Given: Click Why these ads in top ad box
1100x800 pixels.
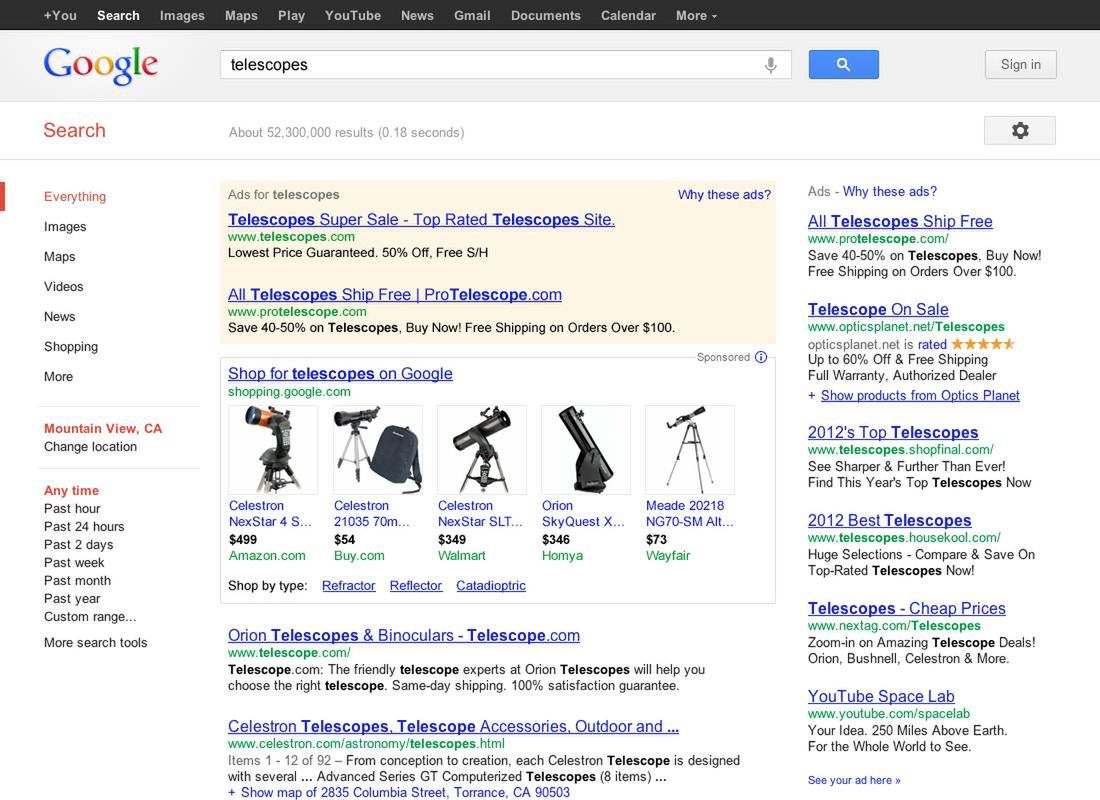Looking at the screenshot, I should coord(724,194).
